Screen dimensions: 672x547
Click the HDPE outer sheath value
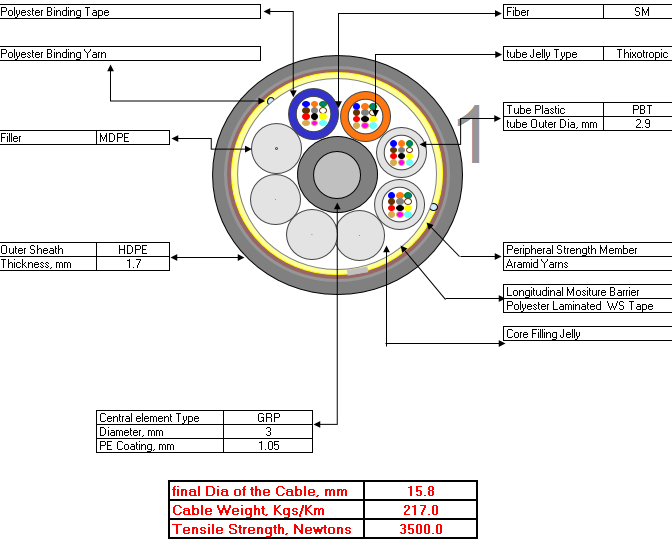pos(133,249)
